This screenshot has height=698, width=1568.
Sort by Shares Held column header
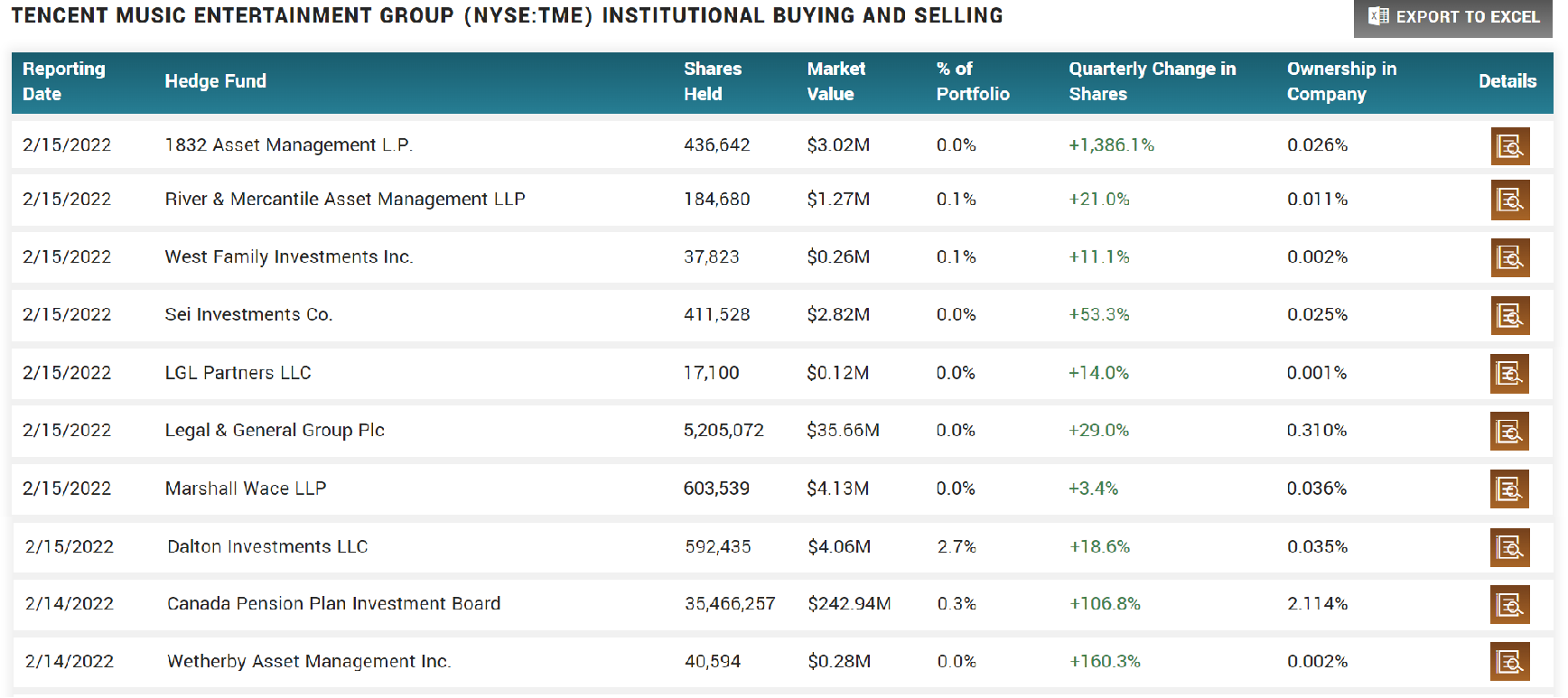click(x=713, y=81)
